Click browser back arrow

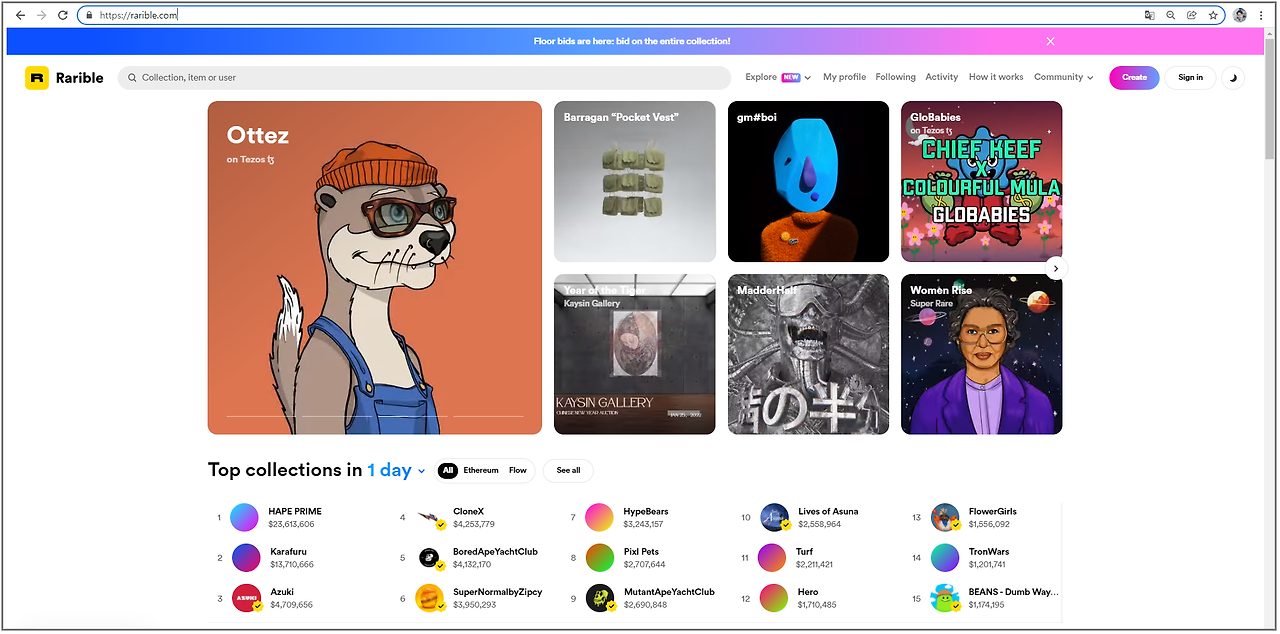[x=19, y=15]
